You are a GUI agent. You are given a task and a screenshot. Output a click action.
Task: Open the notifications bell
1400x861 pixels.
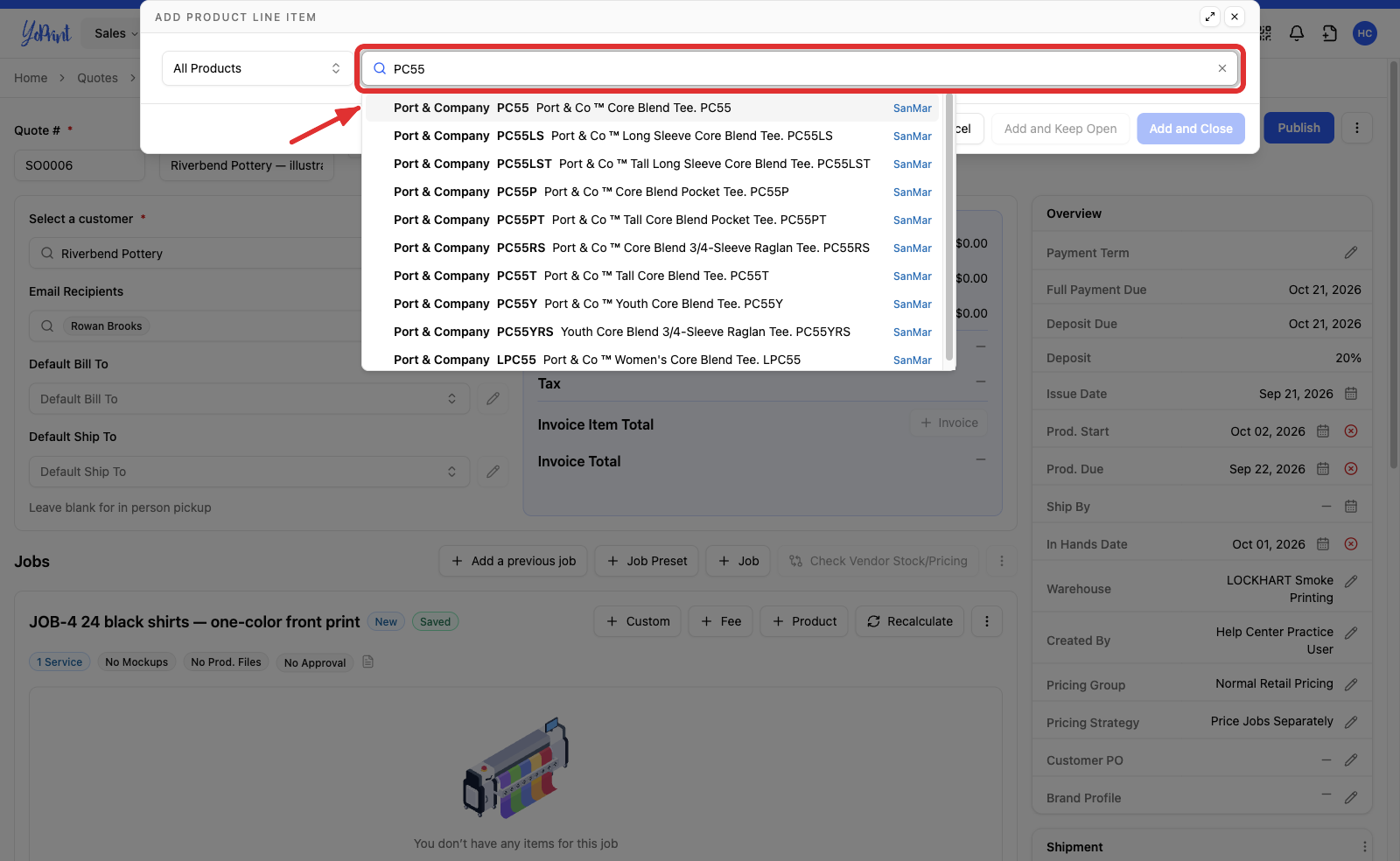coord(1297,33)
